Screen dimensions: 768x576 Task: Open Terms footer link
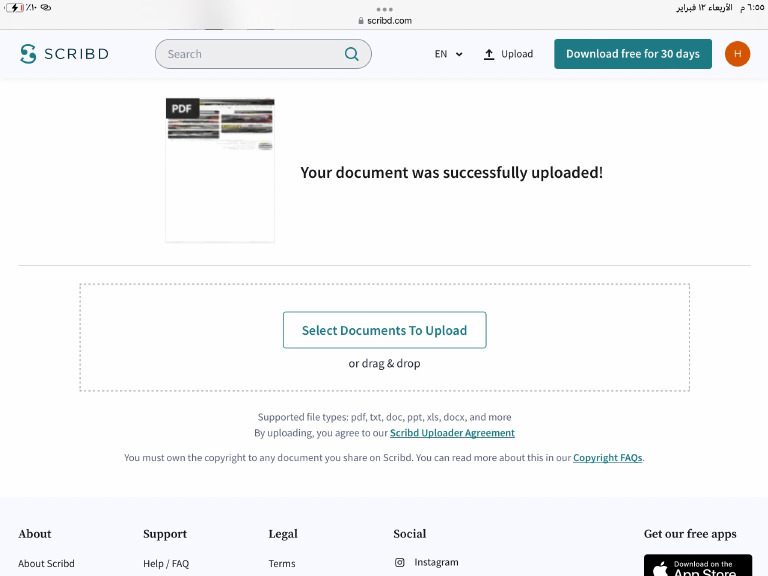coord(282,563)
